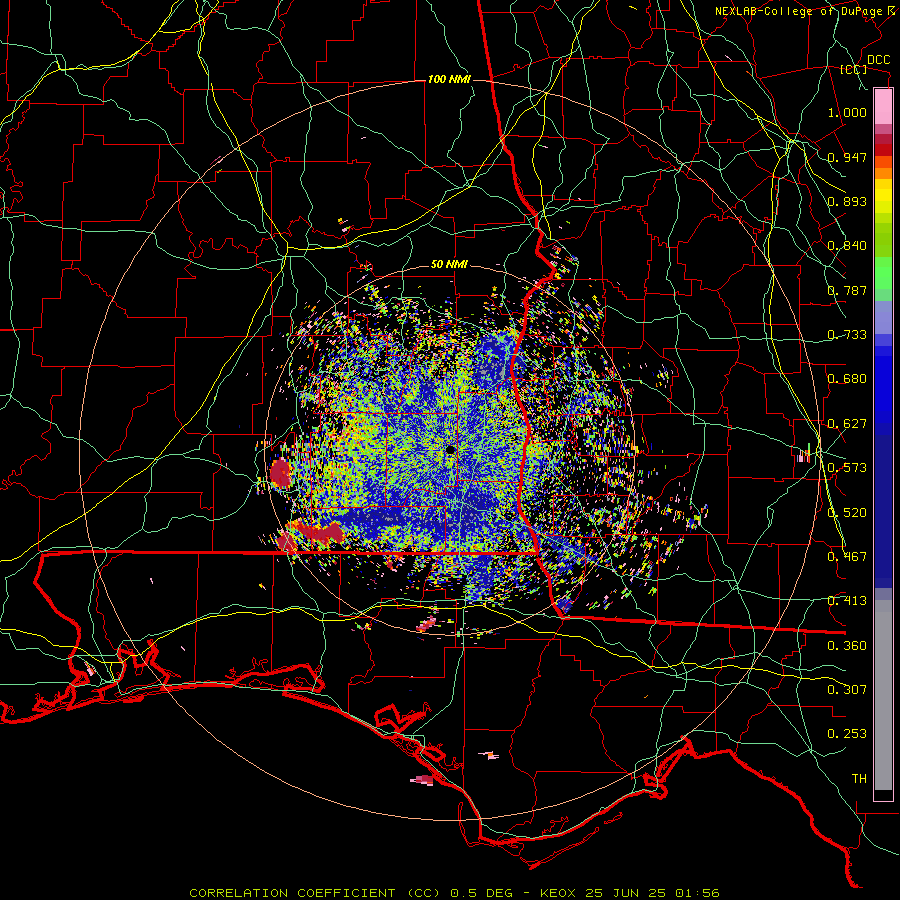
Task: Select the 1.000 legend value
Action: (847, 112)
